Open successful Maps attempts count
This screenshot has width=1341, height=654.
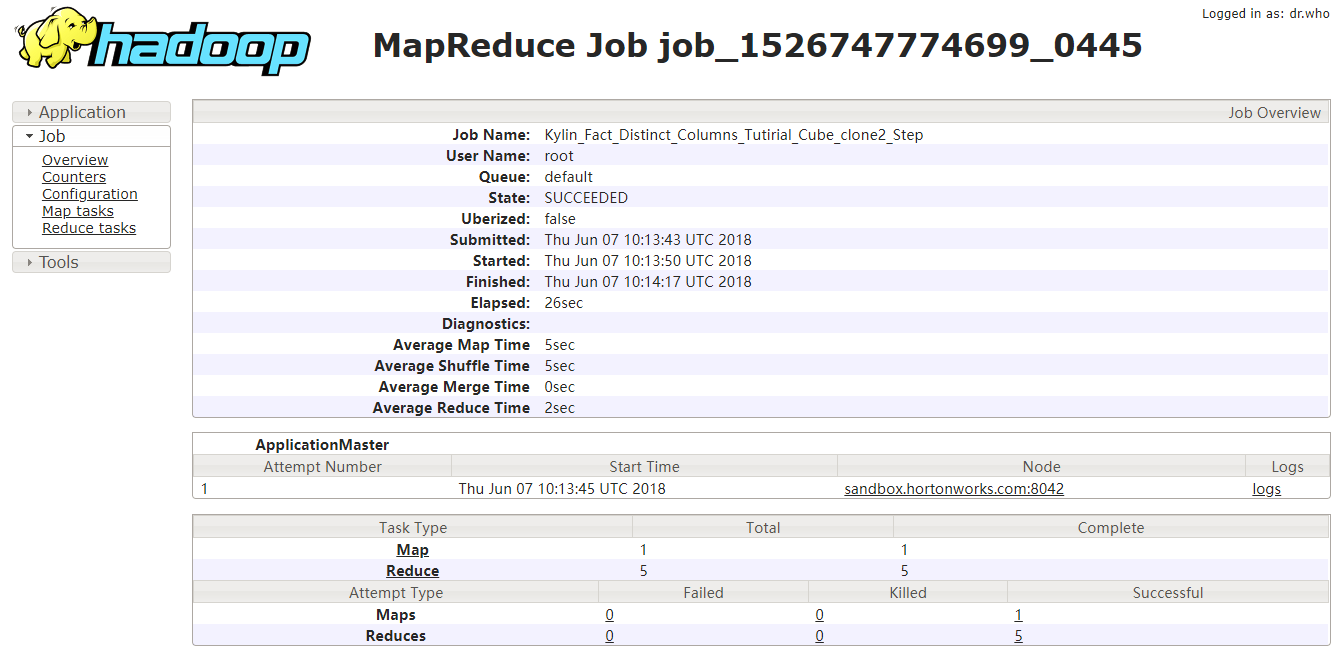pos(1018,615)
